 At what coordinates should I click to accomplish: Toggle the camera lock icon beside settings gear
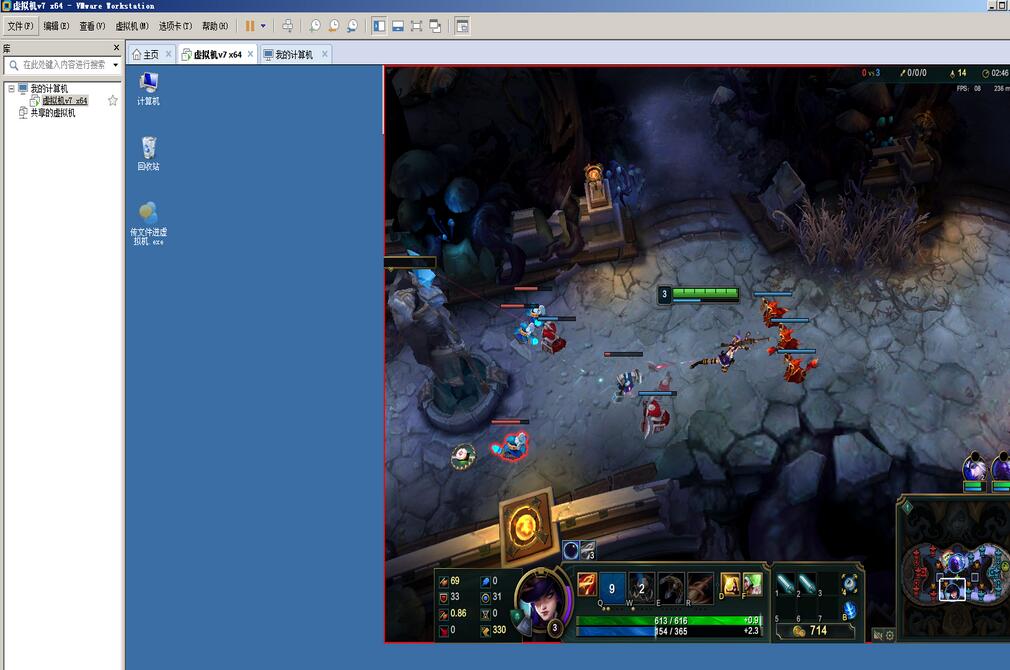pyautogui.click(x=877, y=635)
